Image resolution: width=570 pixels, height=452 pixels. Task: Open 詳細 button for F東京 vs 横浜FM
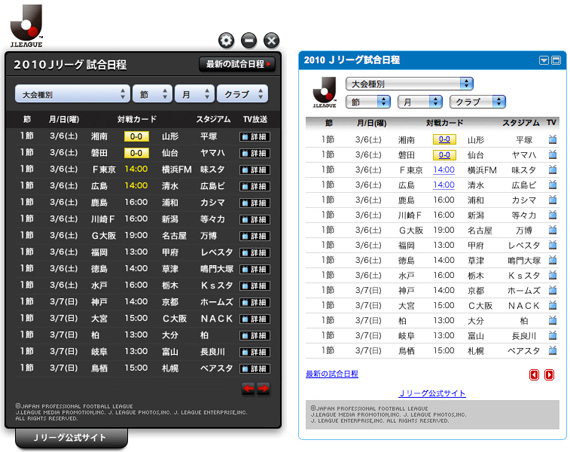click(254, 170)
